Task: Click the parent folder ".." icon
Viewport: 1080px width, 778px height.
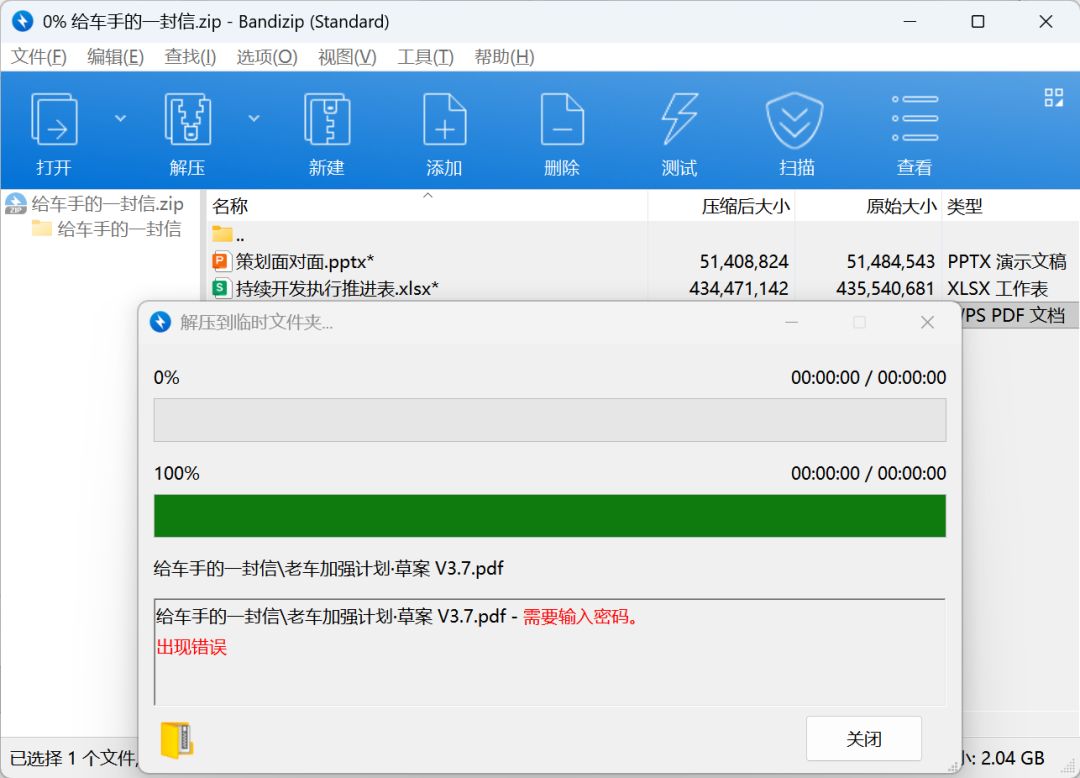Action: (x=222, y=234)
